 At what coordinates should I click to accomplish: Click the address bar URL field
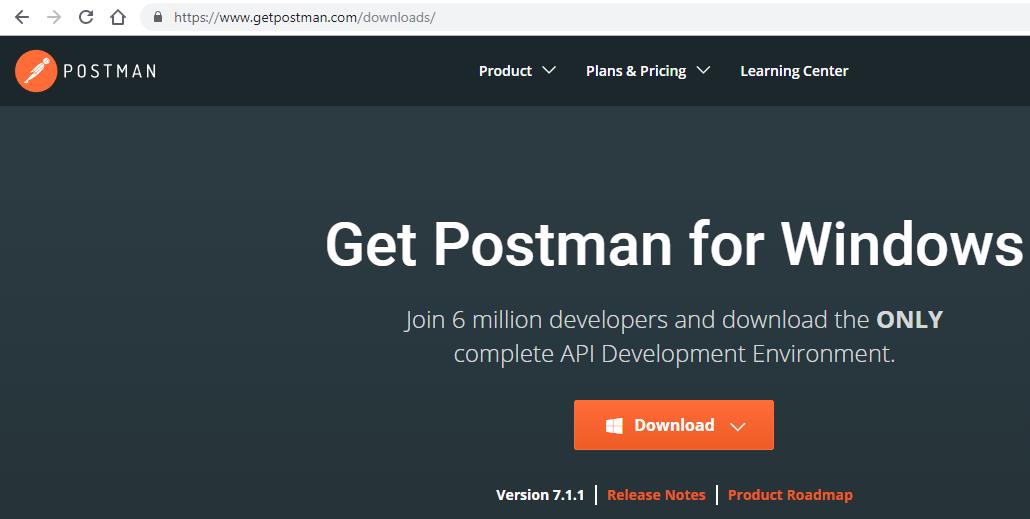[x=585, y=17]
